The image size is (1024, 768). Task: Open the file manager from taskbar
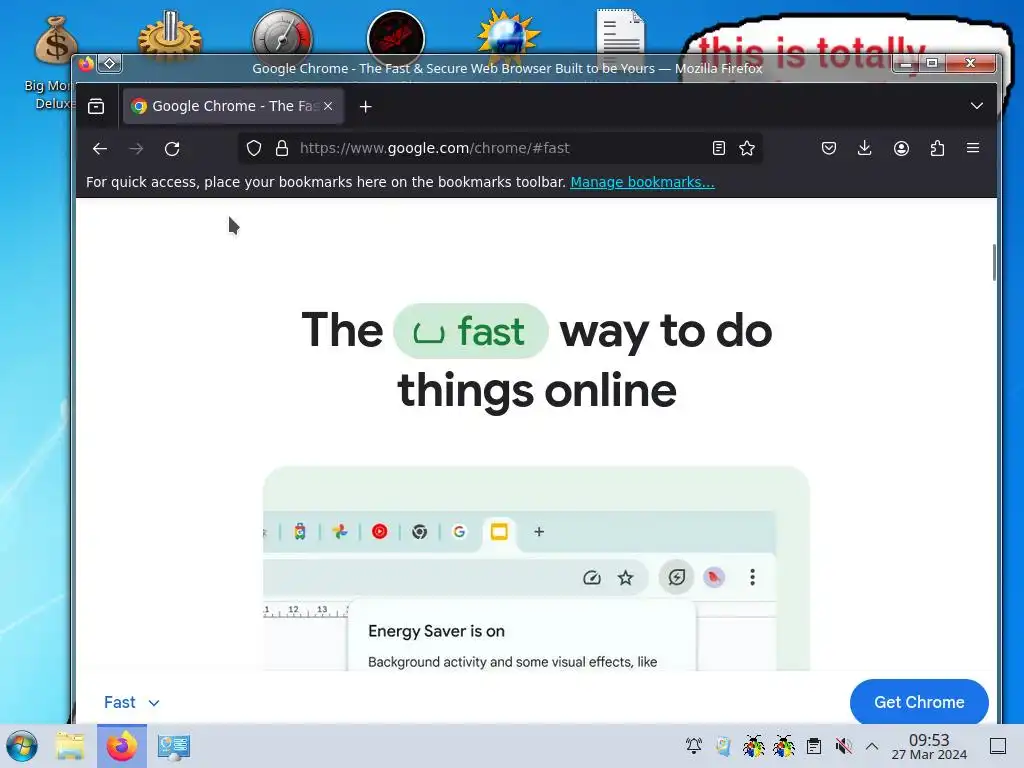(x=70, y=746)
